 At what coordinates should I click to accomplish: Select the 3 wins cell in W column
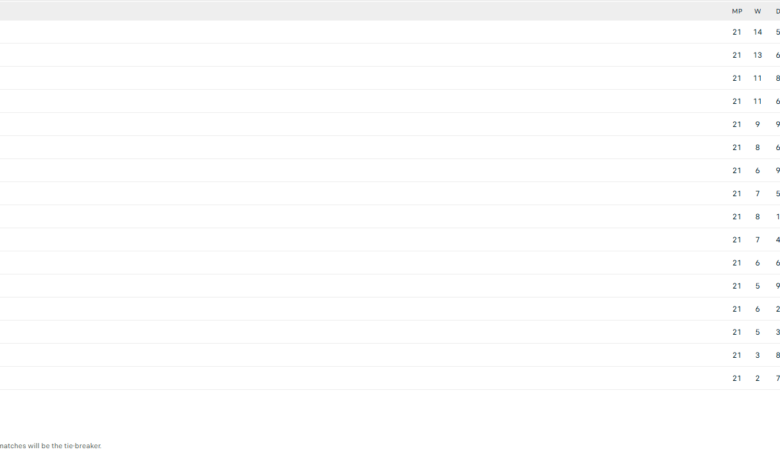click(757, 355)
